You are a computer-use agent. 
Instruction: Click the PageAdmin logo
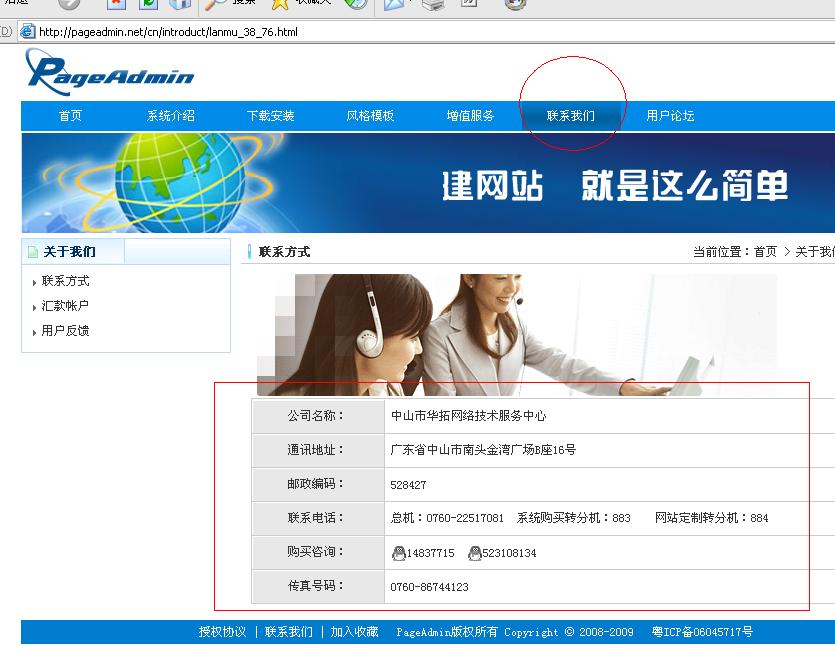tap(109, 72)
